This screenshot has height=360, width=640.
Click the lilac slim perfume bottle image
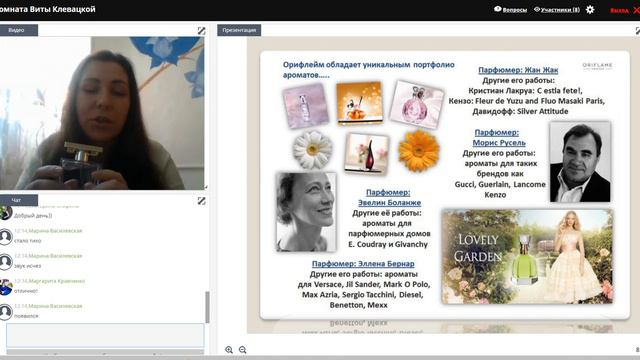[x=306, y=106]
